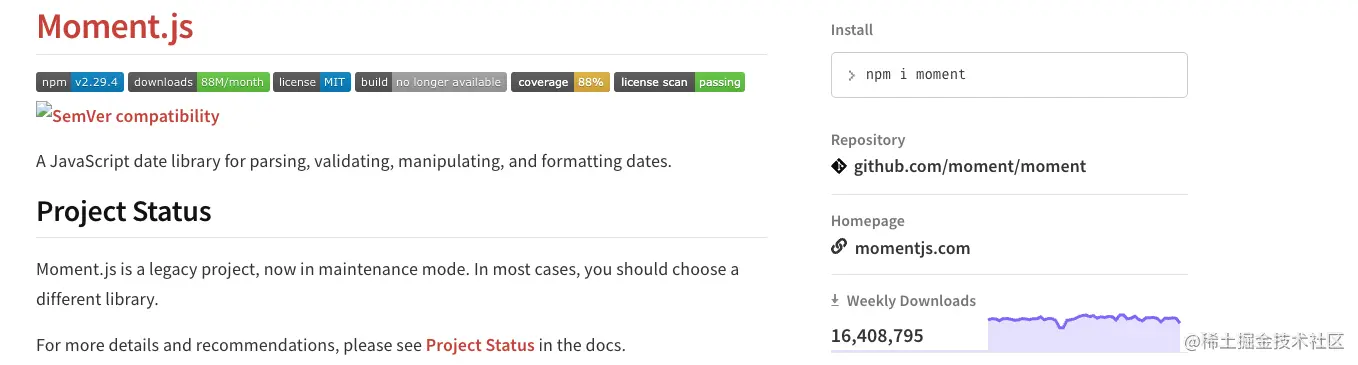Select the 16,408,795 weekly downloads count
This screenshot has width=1358, height=365.
877,335
